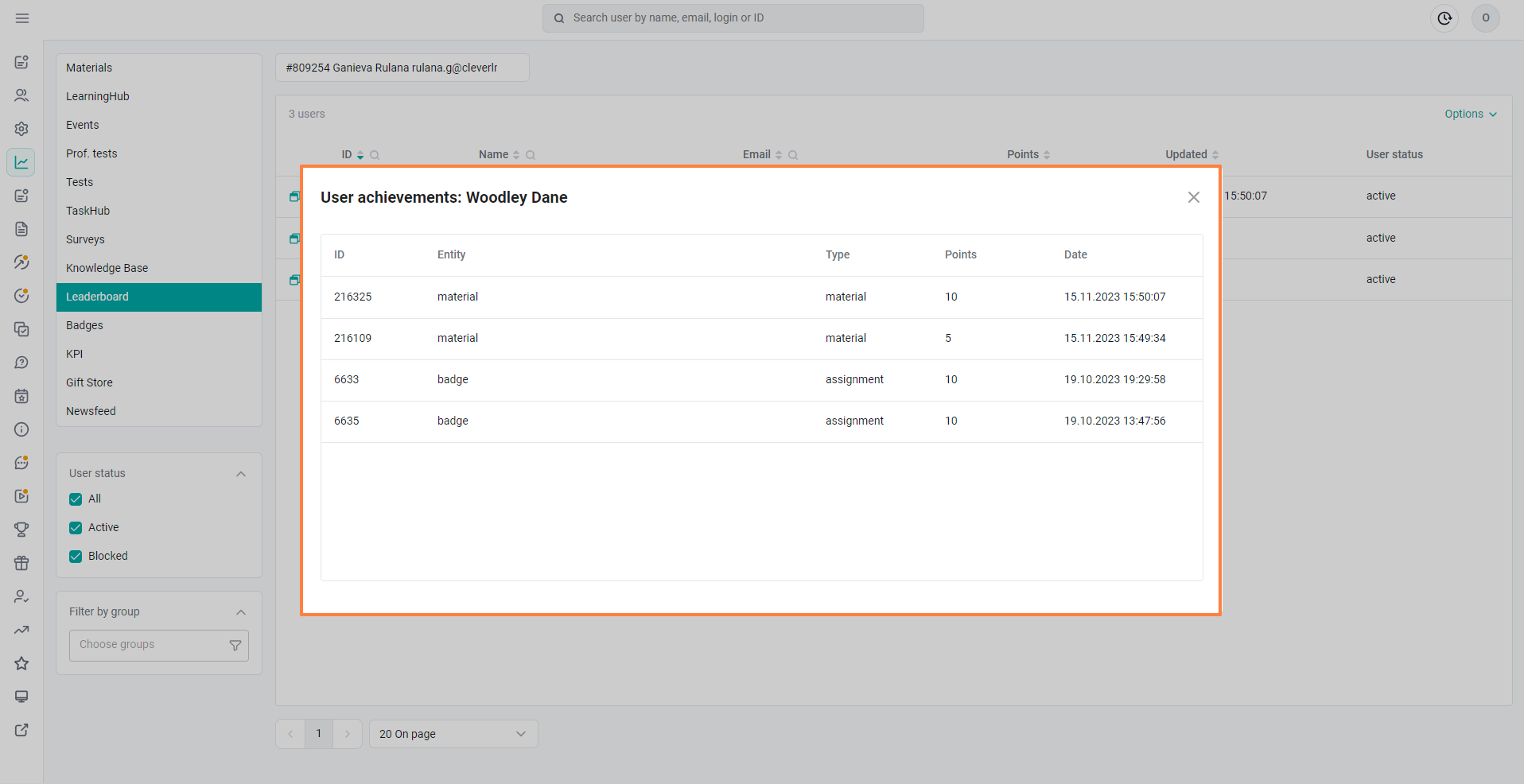Open the Options dropdown
Image resolution: width=1524 pixels, height=784 pixels.
pyautogui.click(x=1471, y=114)
